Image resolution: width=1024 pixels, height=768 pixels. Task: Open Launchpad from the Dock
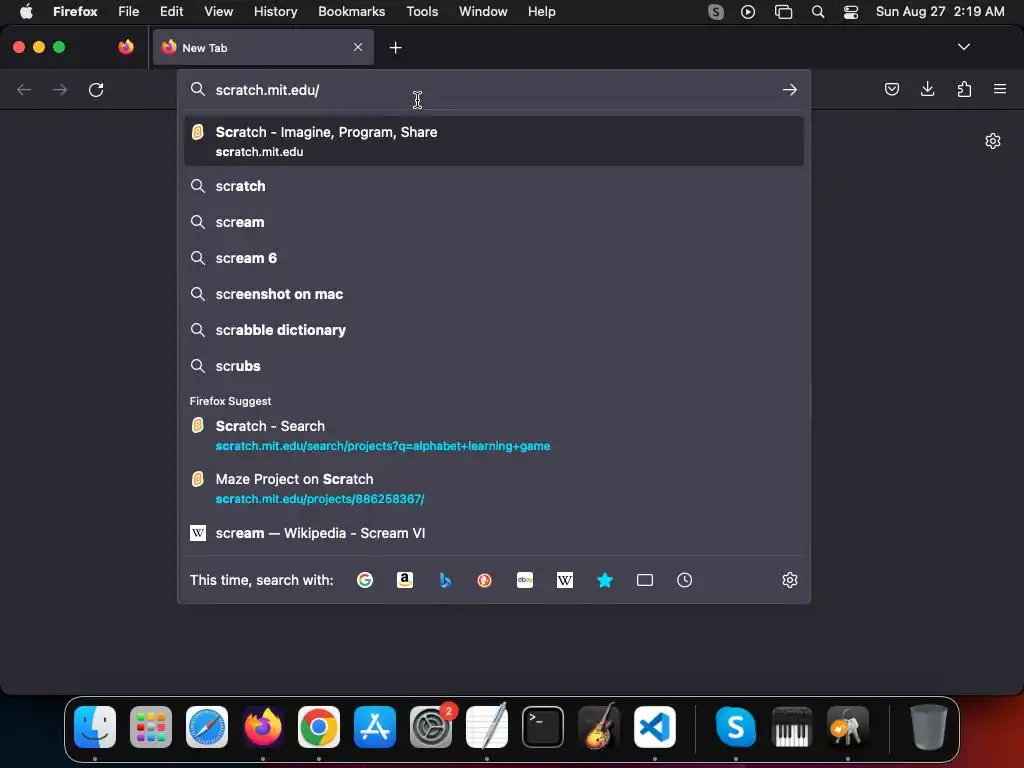click(x=151, y=727)
